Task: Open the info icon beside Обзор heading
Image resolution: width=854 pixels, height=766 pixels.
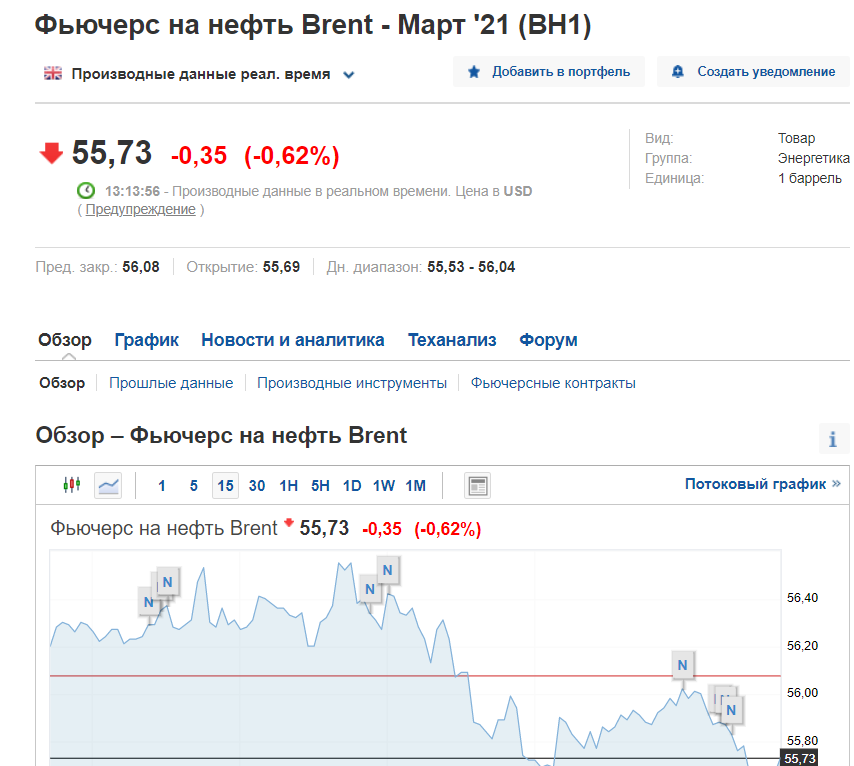Action: 833,439
